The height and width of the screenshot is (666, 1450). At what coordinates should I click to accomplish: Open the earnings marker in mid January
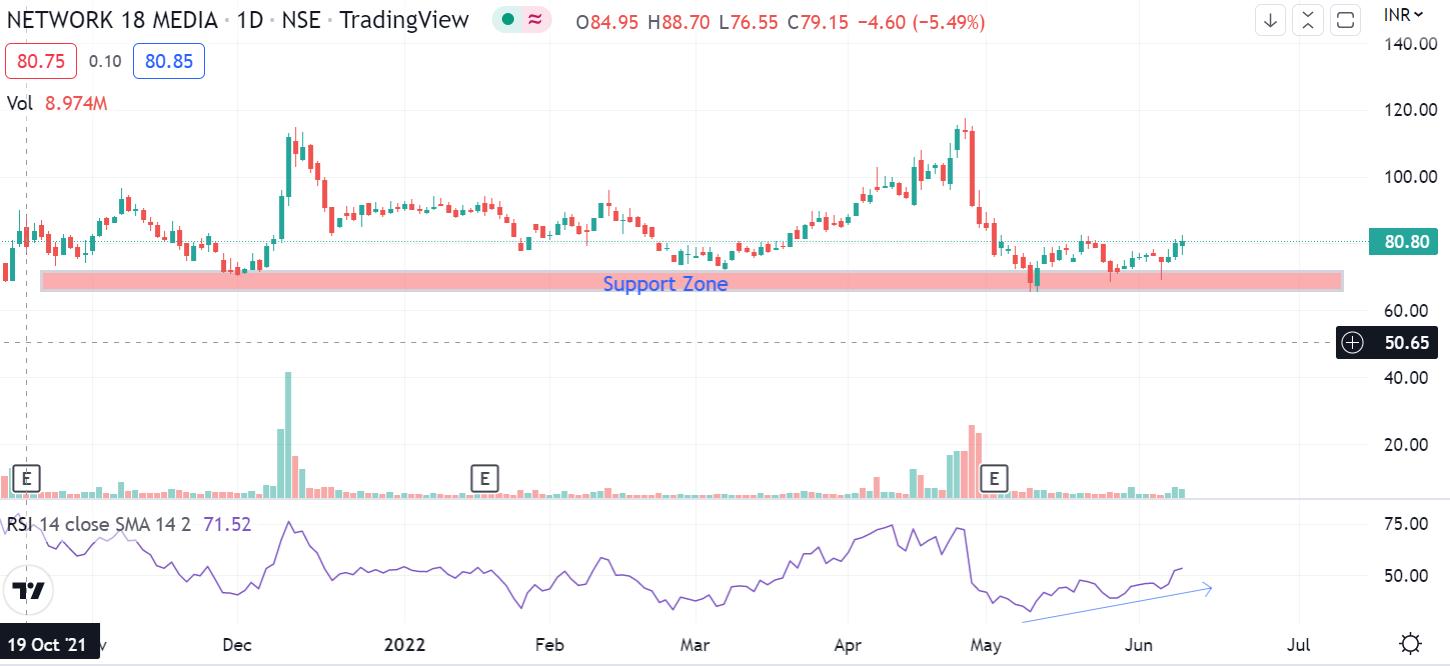tap(484, 479)
